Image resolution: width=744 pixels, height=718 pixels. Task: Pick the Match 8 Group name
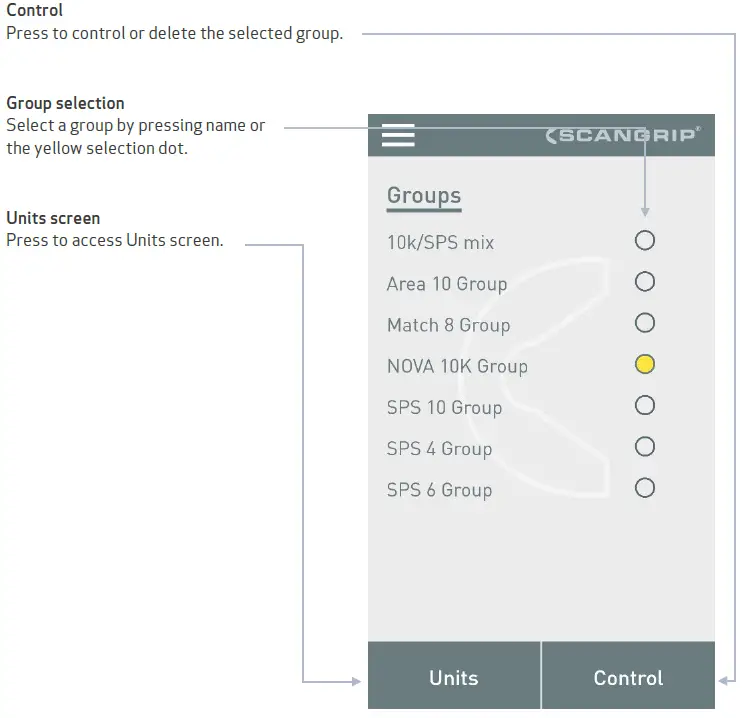click(448, 325)
